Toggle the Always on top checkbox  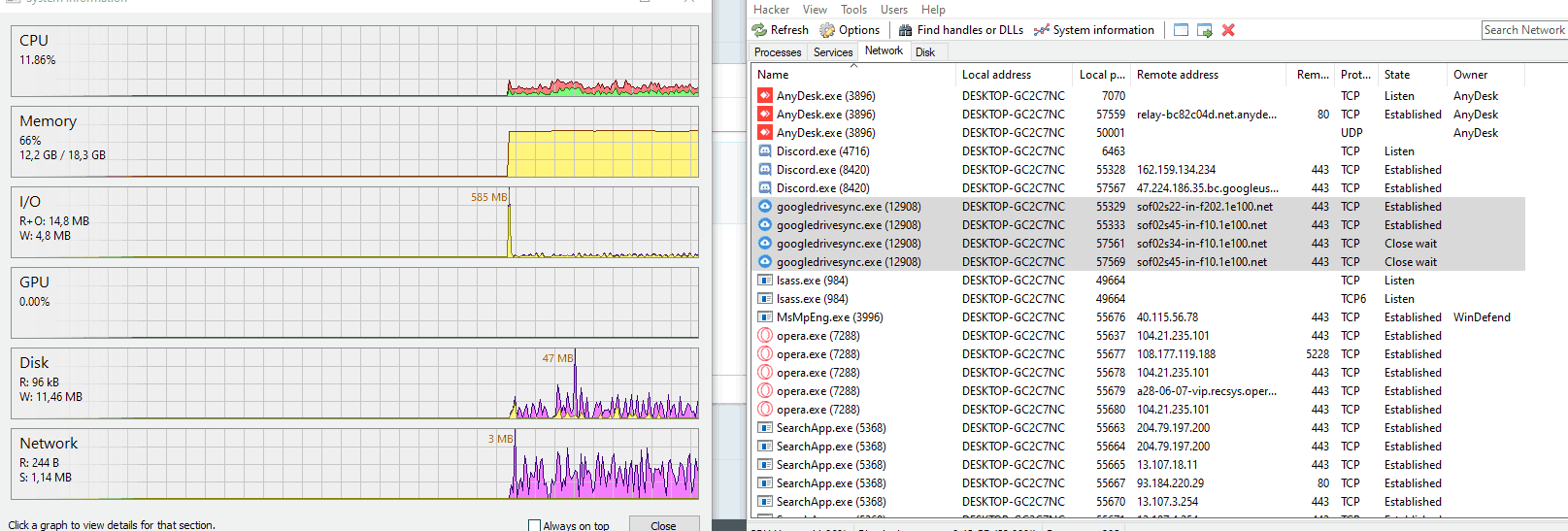point(534,525)
